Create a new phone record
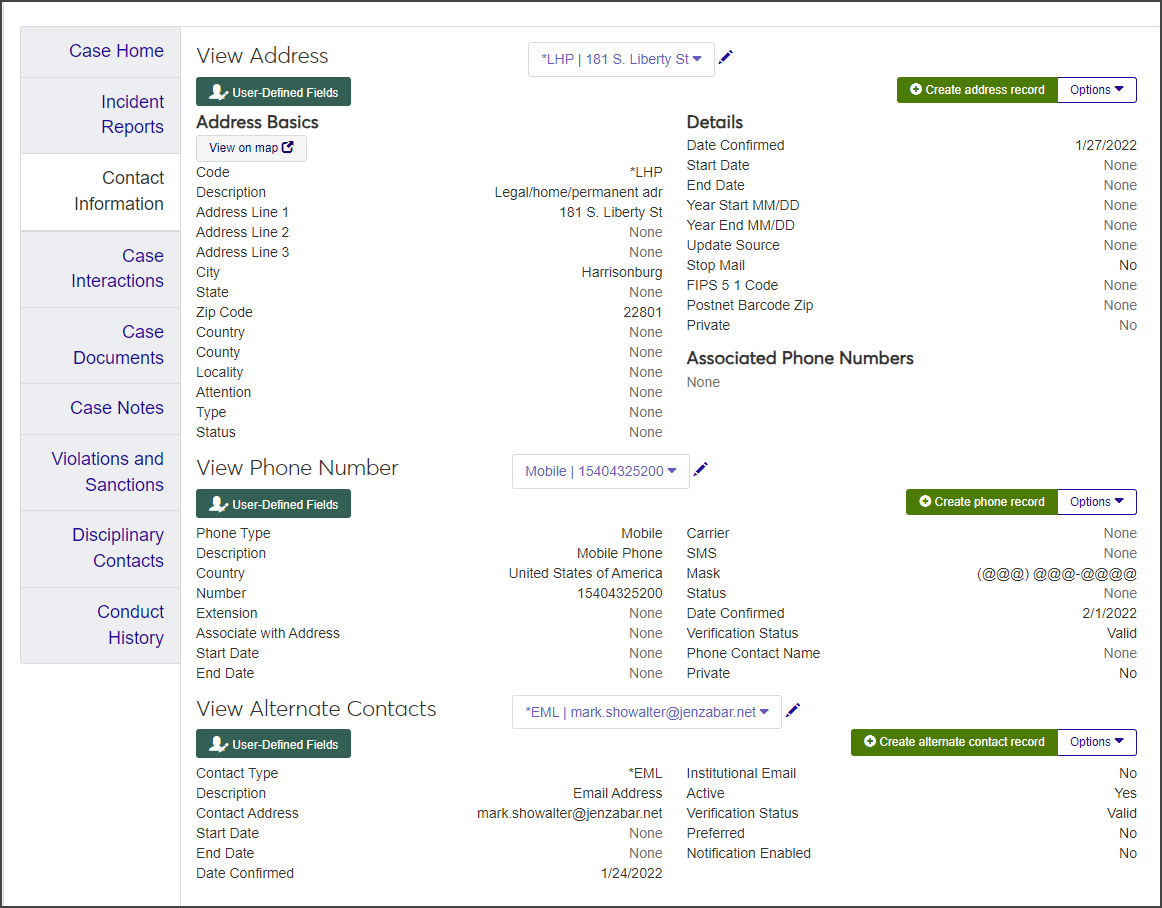 [981, 502]
